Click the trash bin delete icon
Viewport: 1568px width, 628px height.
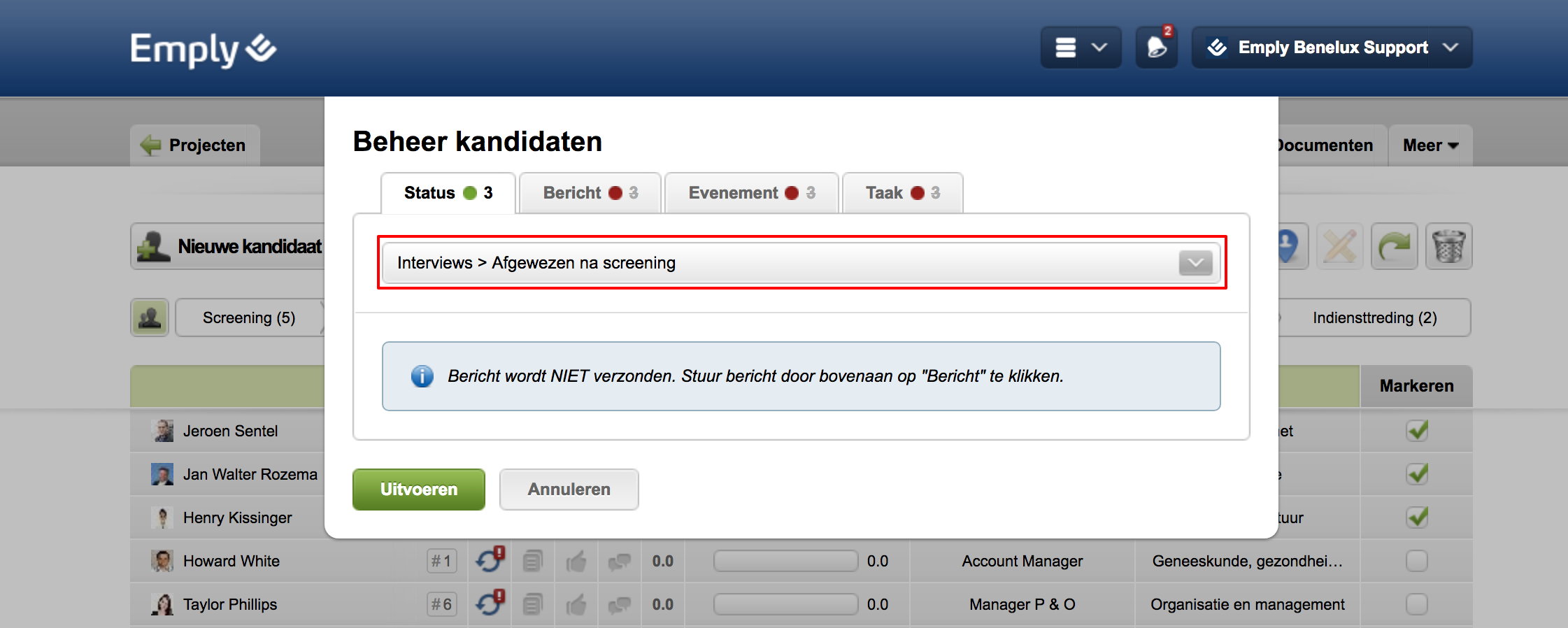(1448, 247)
